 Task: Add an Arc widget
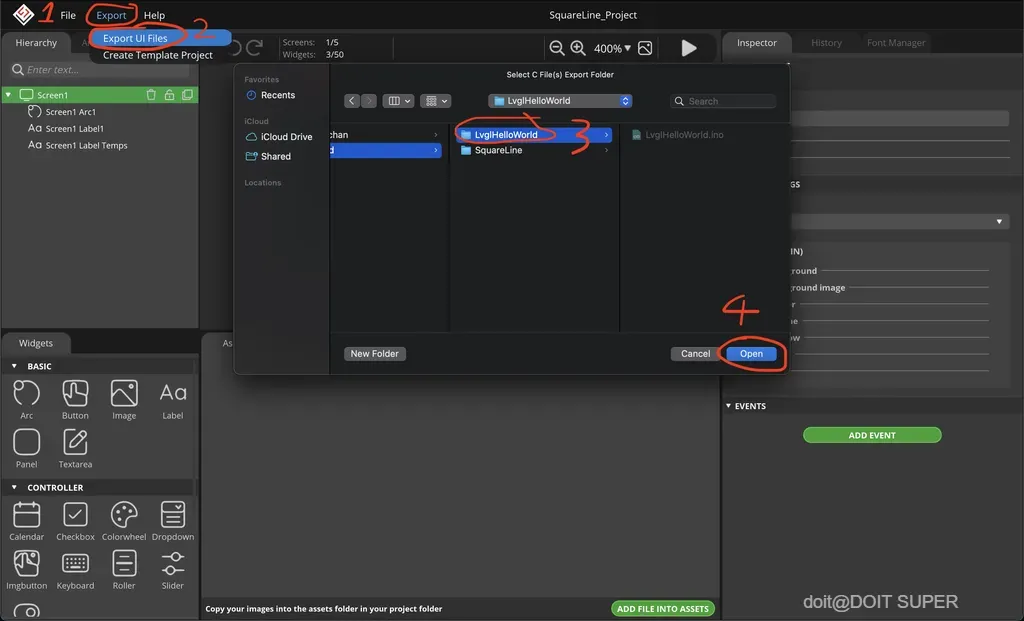point(26,400)
